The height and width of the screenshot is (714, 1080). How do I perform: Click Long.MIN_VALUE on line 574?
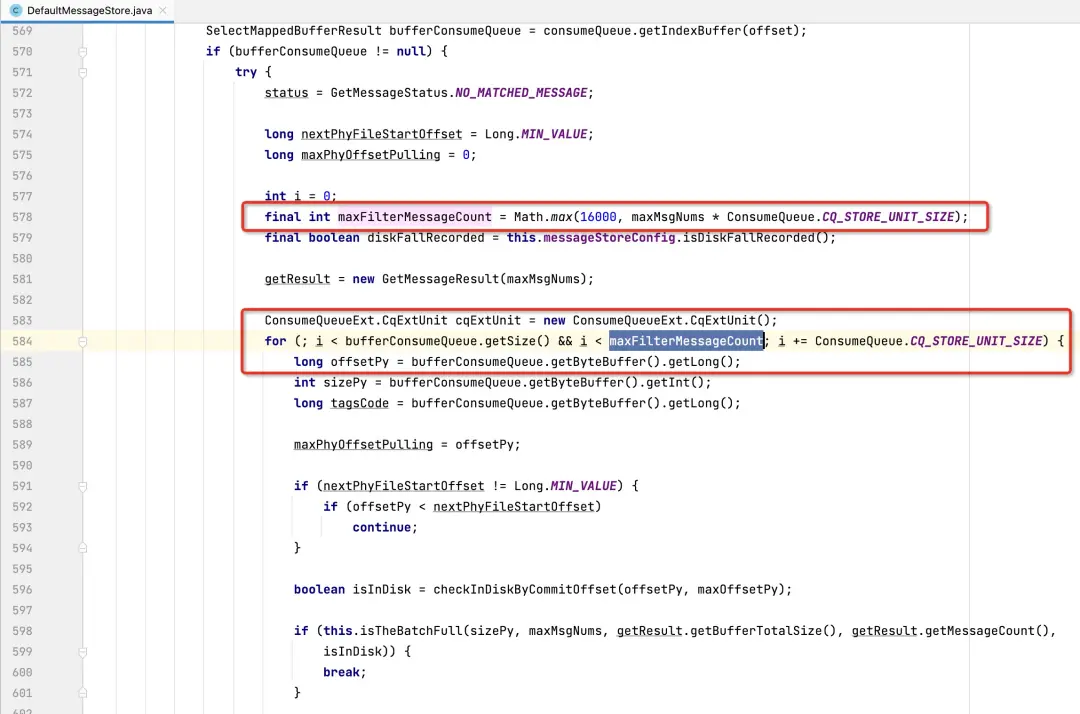click(x=536, y=134)
